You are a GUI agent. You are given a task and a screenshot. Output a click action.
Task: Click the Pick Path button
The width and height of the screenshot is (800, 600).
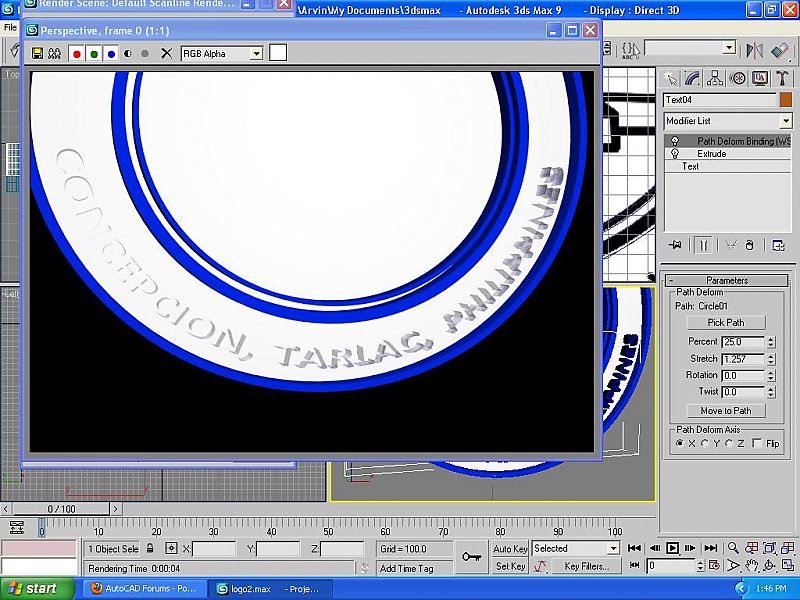726,322
